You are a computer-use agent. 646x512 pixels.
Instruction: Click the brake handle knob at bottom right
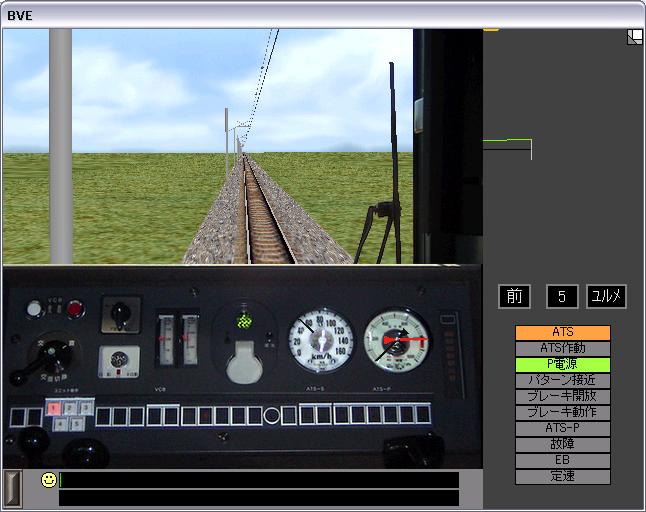(x=413, y=449)
